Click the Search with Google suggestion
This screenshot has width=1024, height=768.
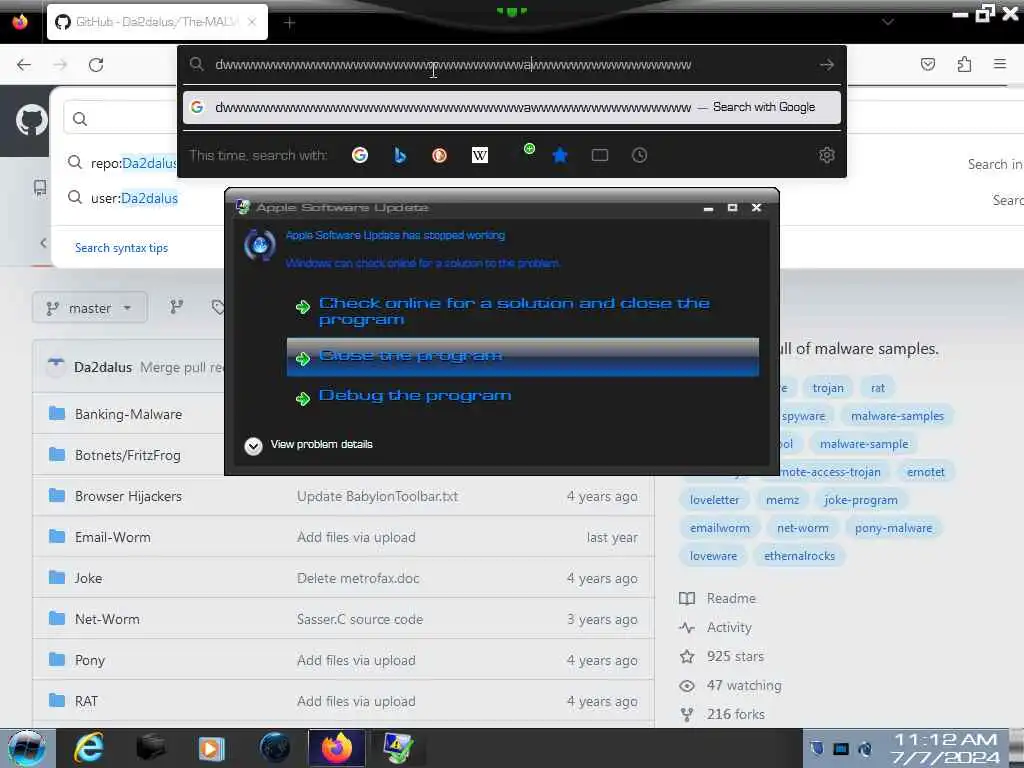tap(512, 107)
